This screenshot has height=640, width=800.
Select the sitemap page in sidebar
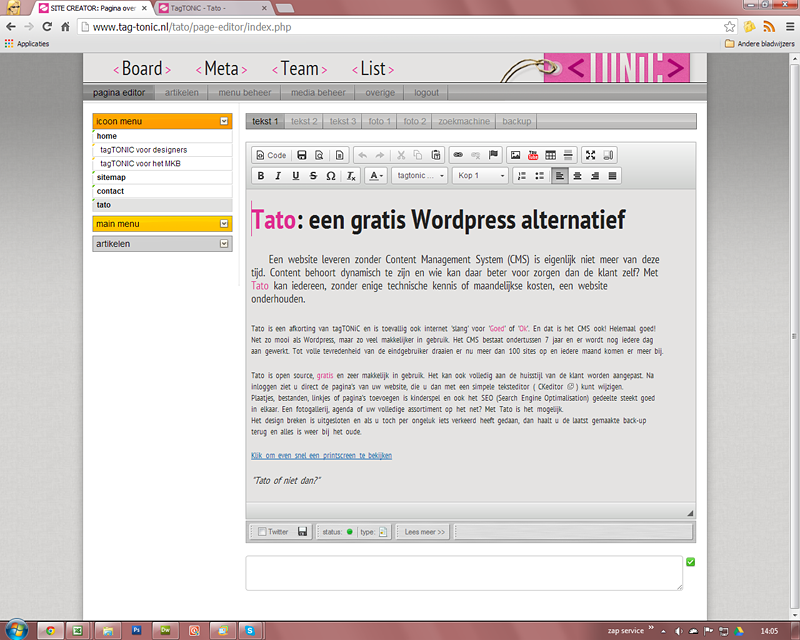click(162, 177)
